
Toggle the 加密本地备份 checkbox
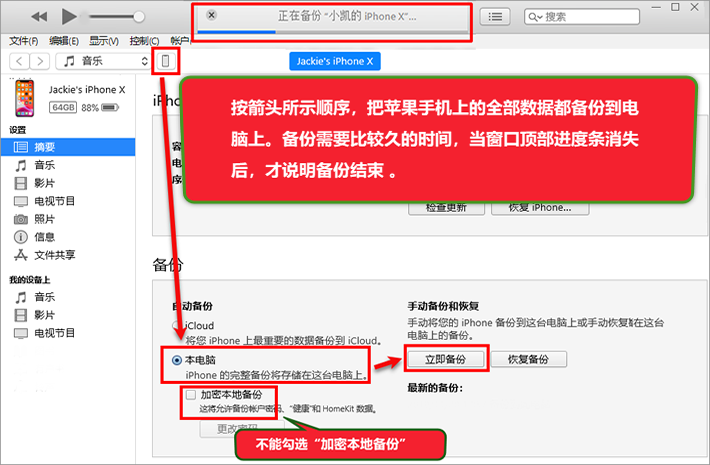pyautogui.click(x=191, y=395)
